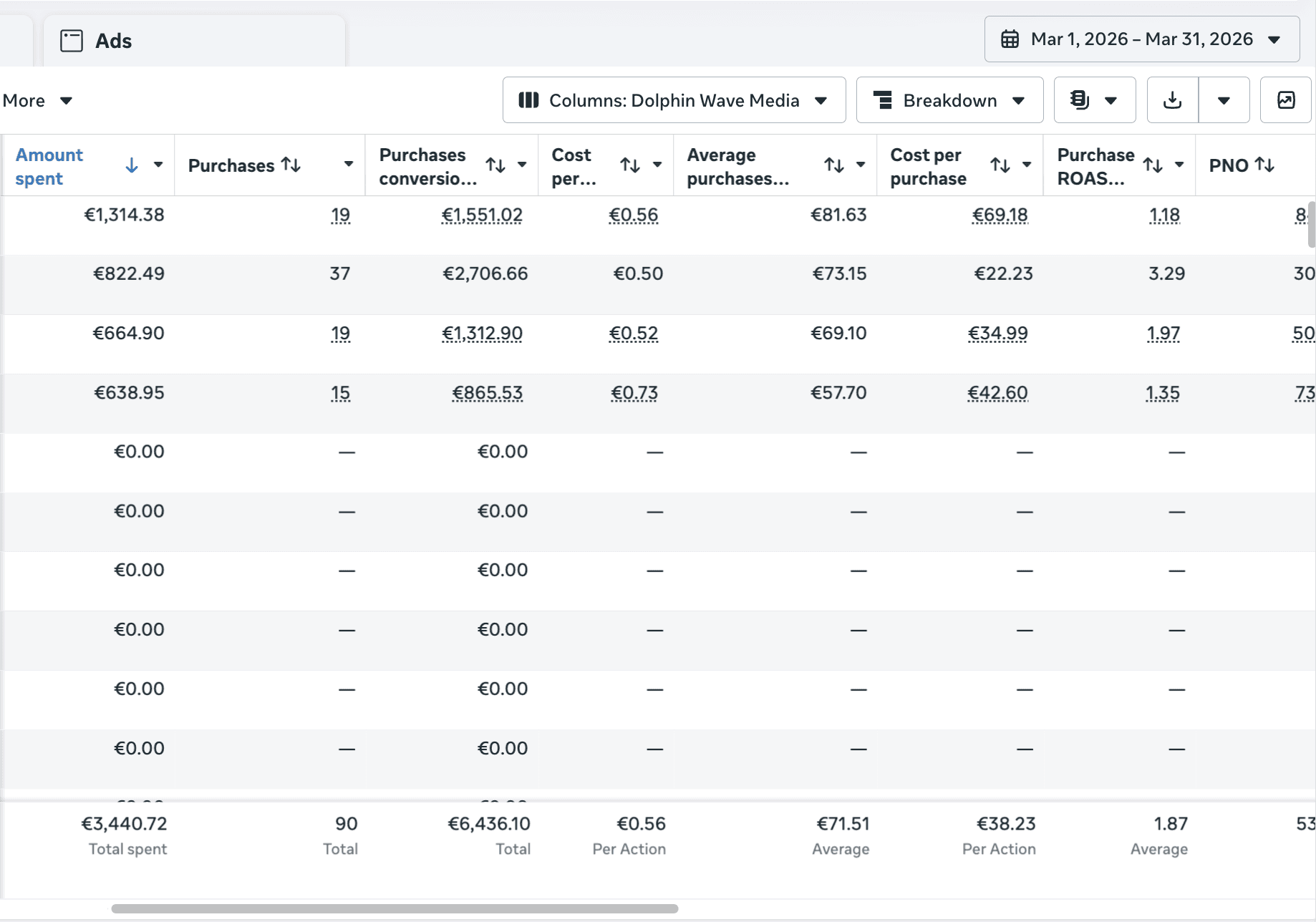Click the columns icon next to Columns label
Screen dimensions: 1316x922
click(528, 100)
